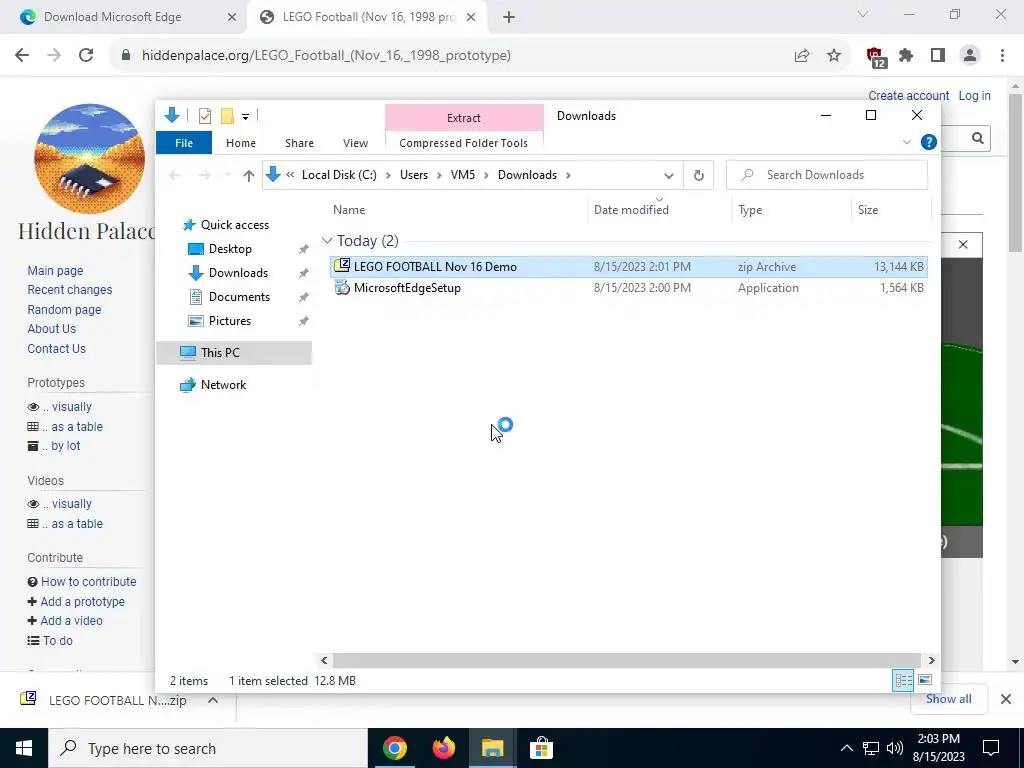Click the blue Help question mark icon
1024x768 pixels.
pos(928,142)
